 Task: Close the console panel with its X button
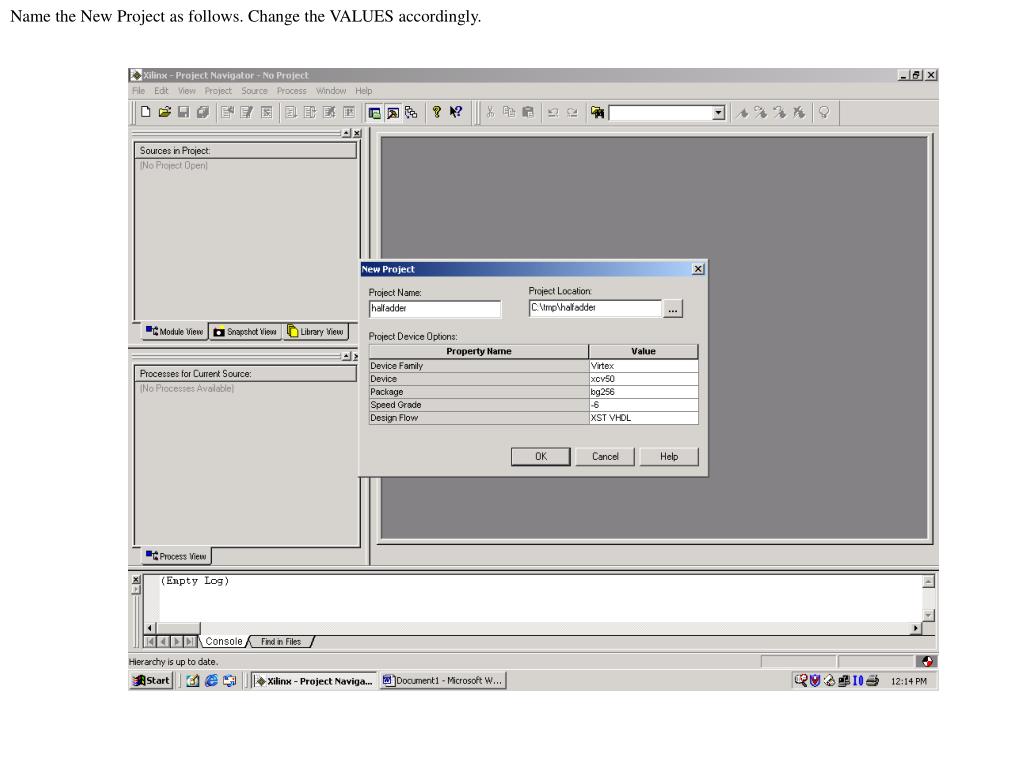pos(136,579)
